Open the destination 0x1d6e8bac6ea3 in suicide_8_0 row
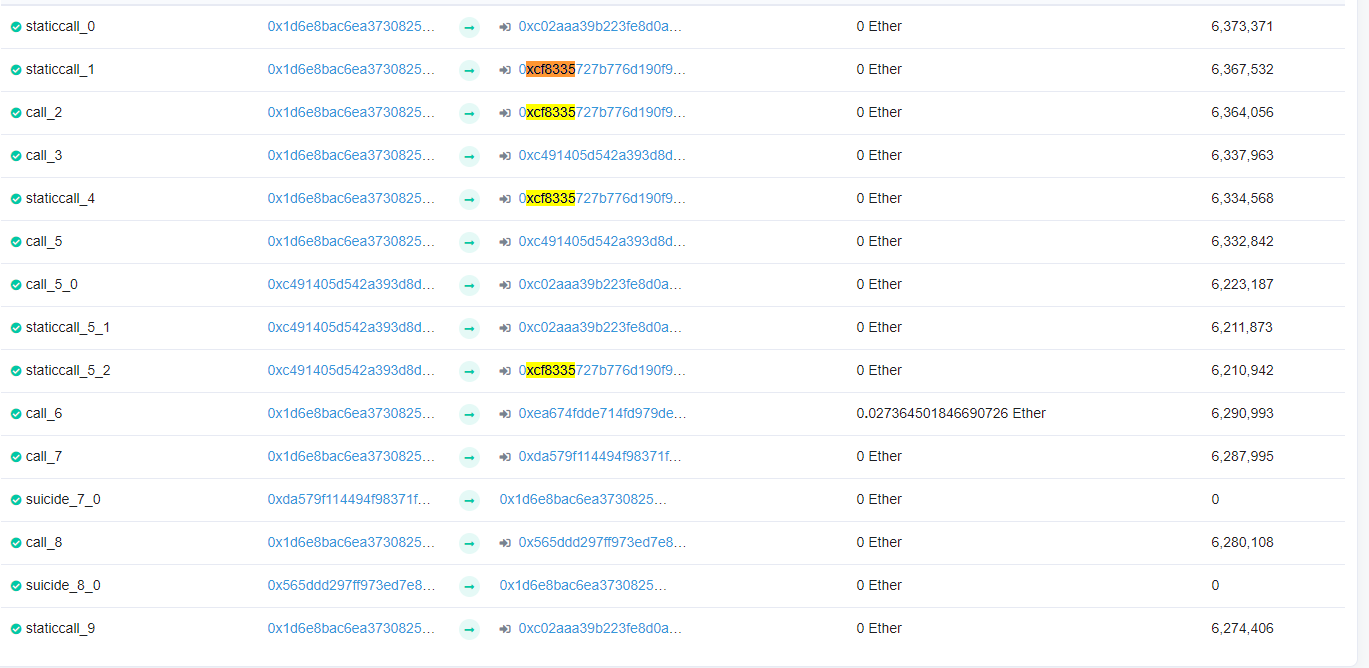Image resolution: width=1369 pixels, height=668 pixels. [583, 586]
